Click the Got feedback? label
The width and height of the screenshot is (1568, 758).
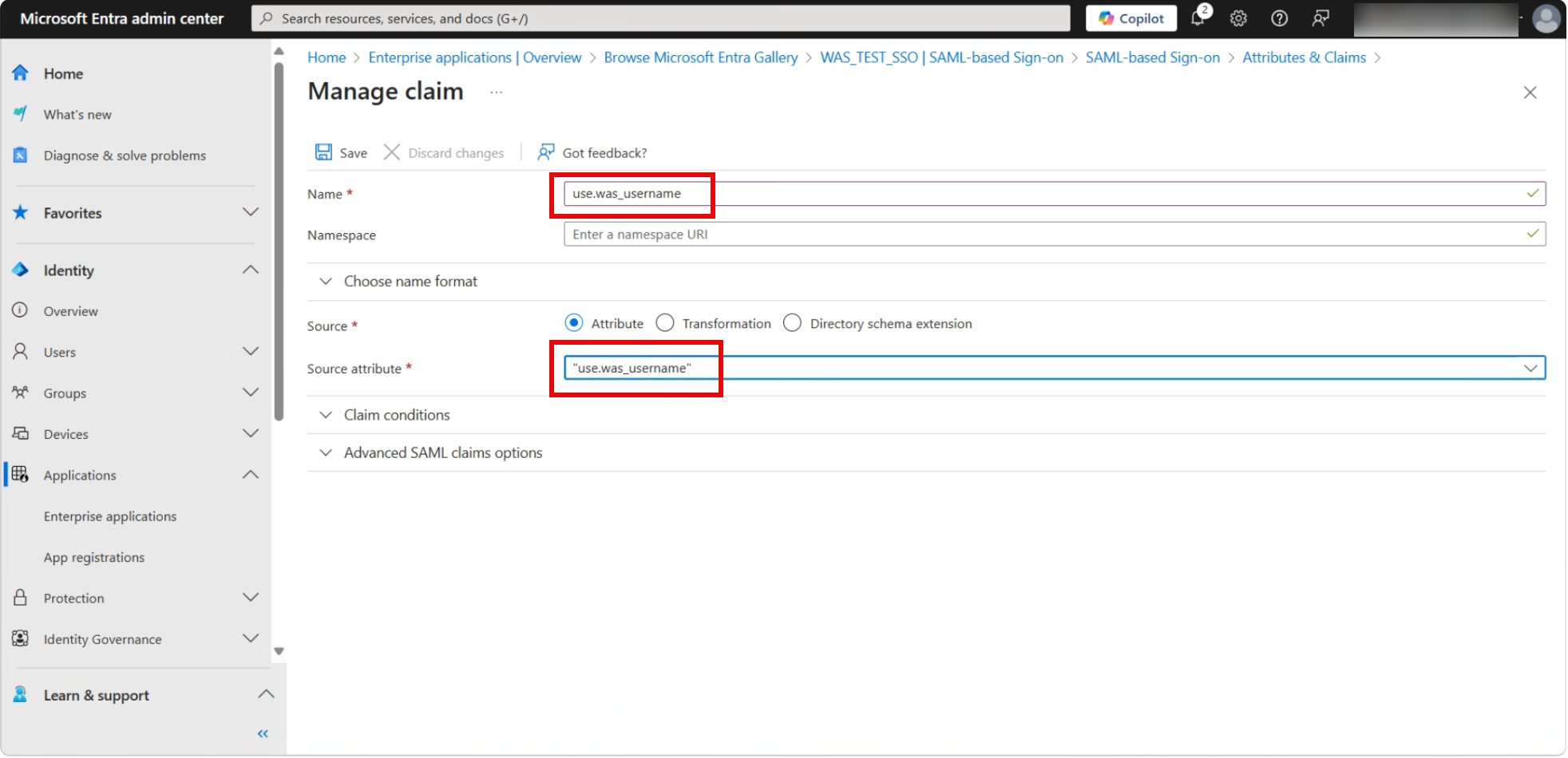[x=604, y=152]
